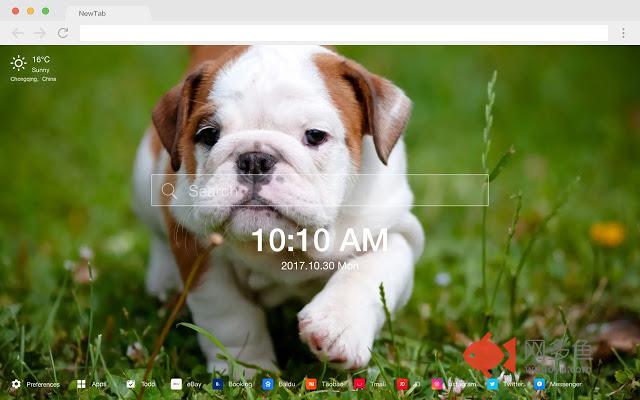Launch the eBay shortcut
Viewport: 640px width, 400px height.
176,384
